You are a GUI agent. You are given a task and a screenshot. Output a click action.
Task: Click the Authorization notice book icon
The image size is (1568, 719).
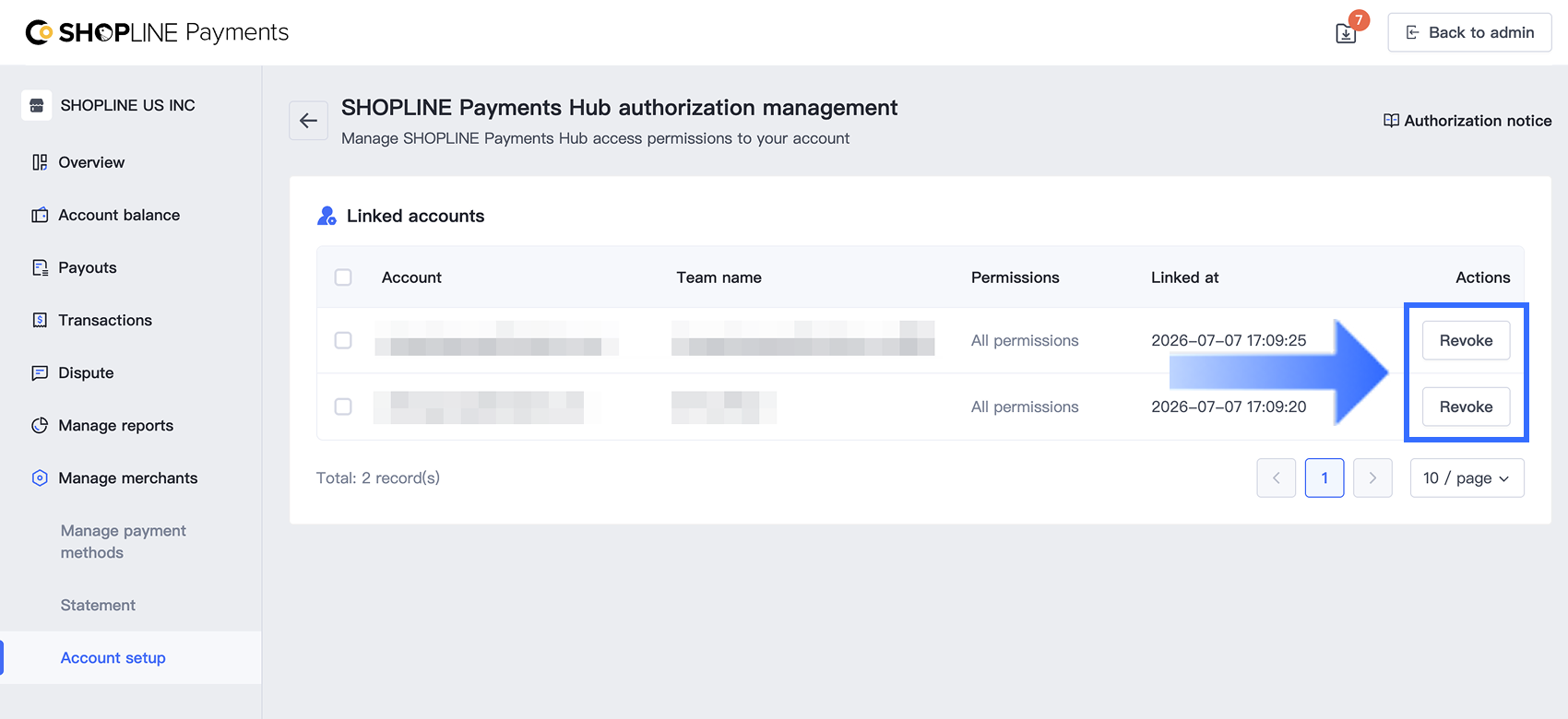1391,121
